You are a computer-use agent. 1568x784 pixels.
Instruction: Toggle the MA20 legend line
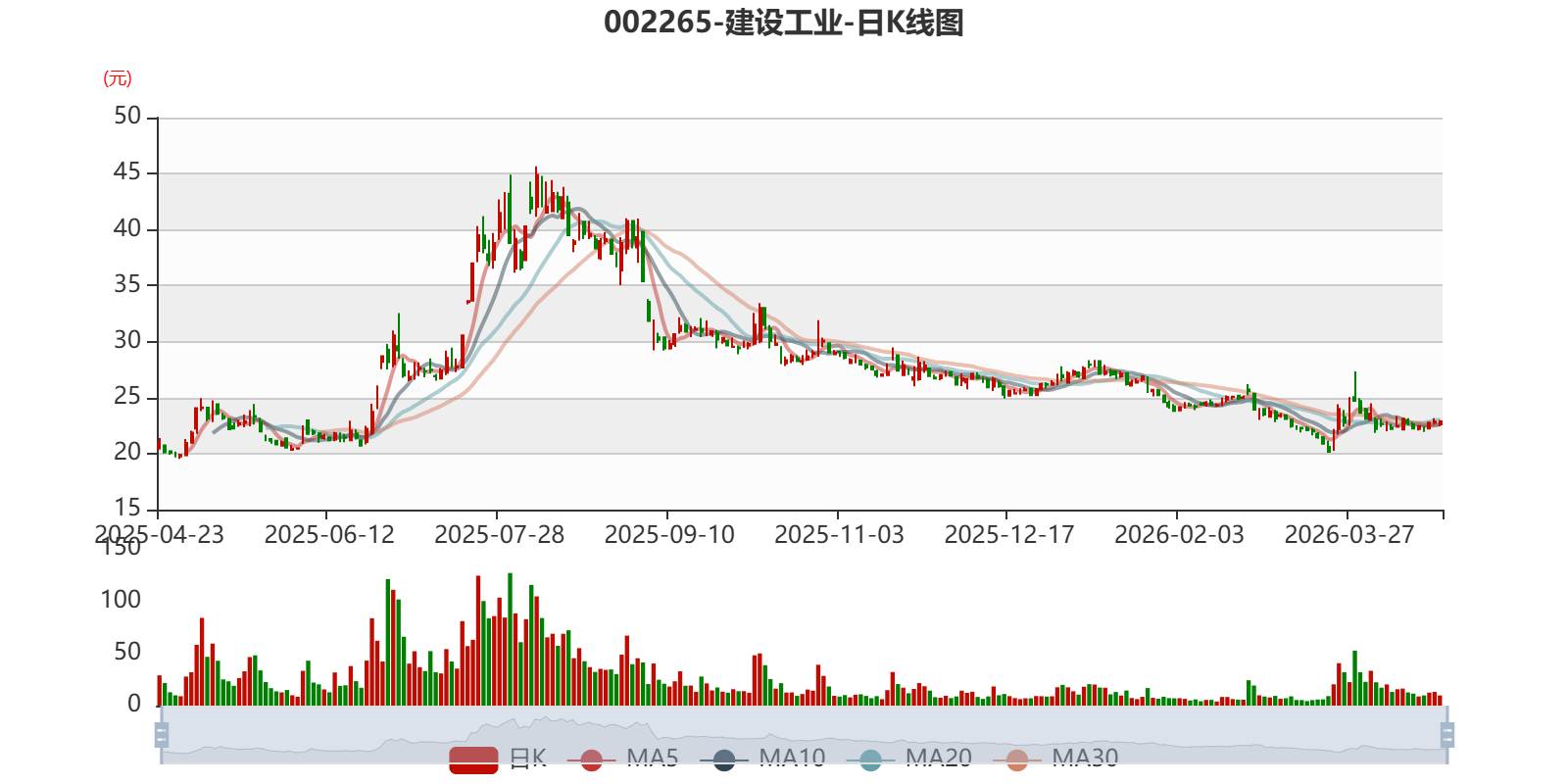(x=909, y=759)
